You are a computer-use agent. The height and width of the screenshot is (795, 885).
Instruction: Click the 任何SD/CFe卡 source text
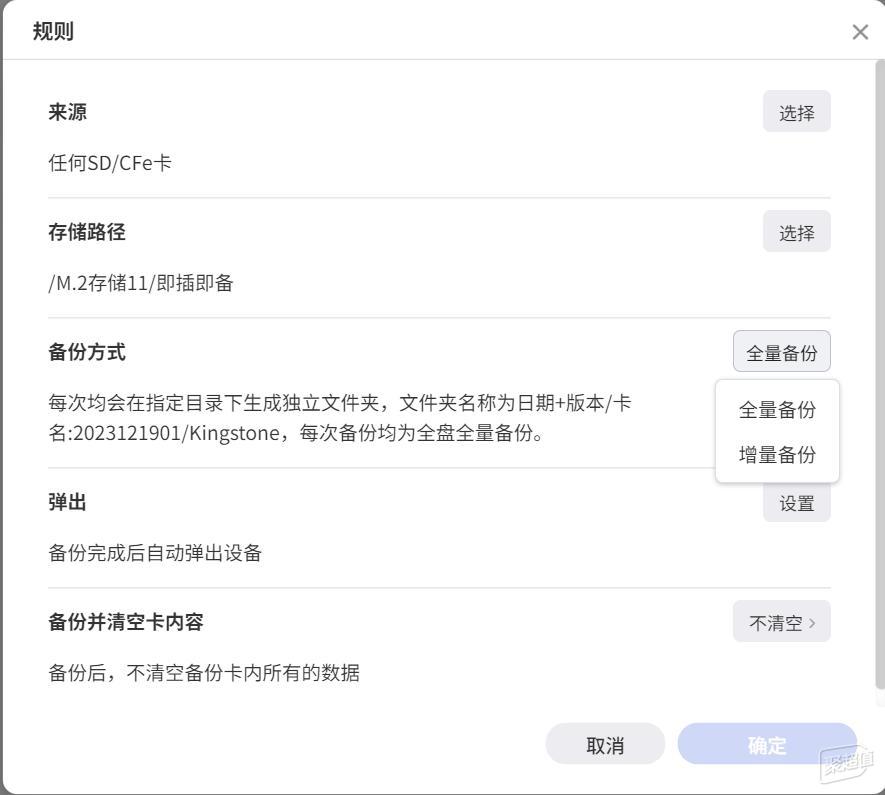(x=110, y=164)
